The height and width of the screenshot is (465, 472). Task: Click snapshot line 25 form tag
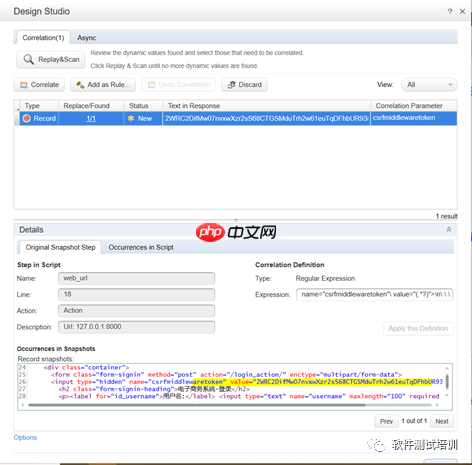(x=226, y=375)
